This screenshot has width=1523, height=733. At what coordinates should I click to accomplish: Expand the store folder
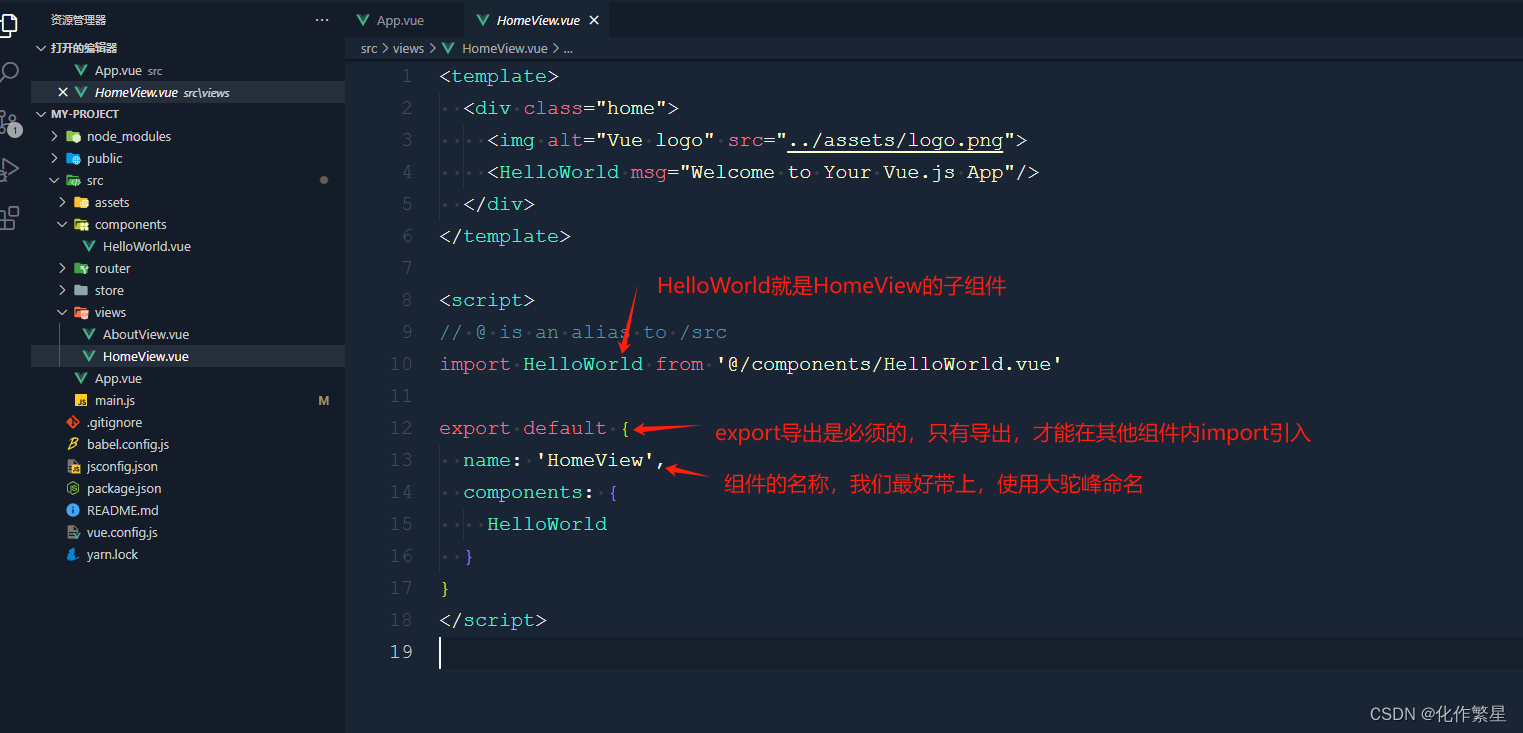tap(63, 290)
